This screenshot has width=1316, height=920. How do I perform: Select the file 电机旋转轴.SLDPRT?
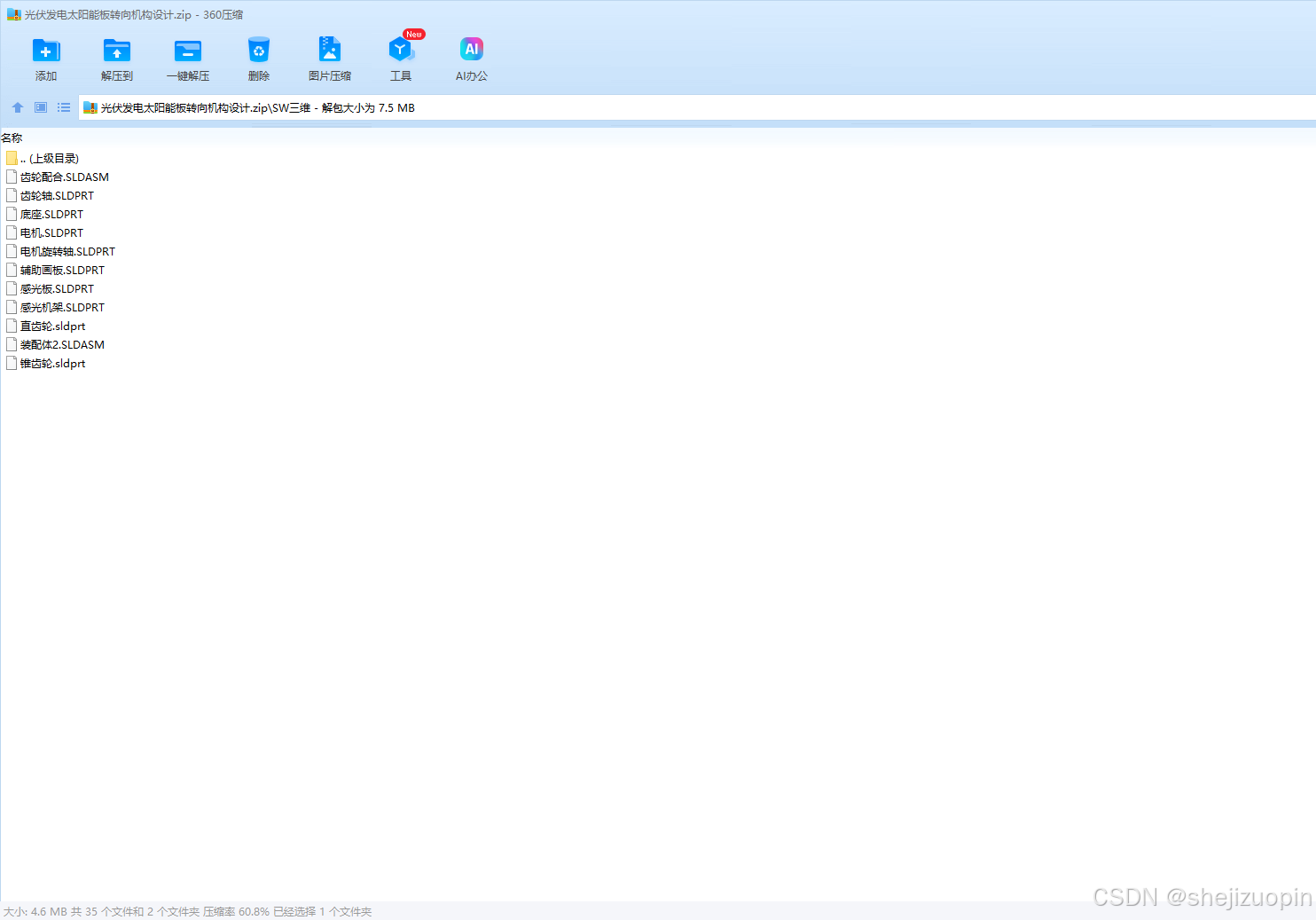coord(67,252)
